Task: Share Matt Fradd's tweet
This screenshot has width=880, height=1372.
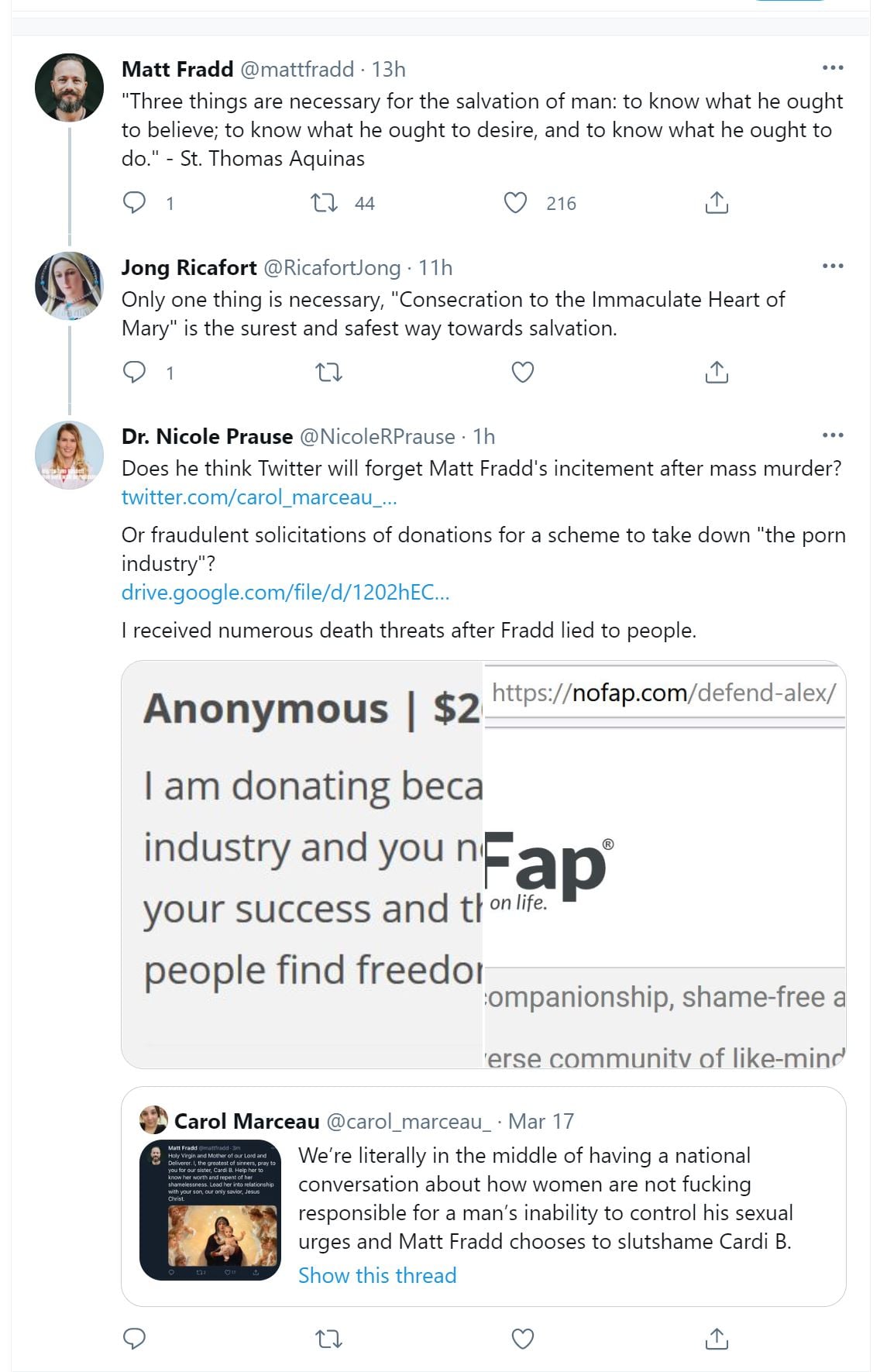Action: [717, 203]
